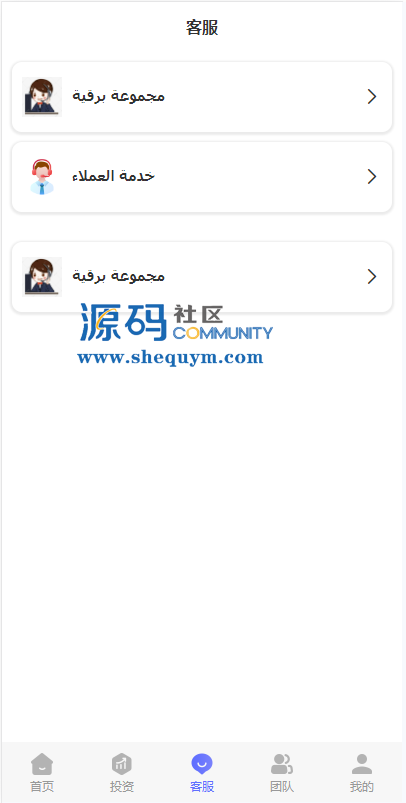The width and height of the screenshot is (406, 803).
Task: Click the agent avatar in the first مجموعة برقية card
Action: (x=42, y=97)
